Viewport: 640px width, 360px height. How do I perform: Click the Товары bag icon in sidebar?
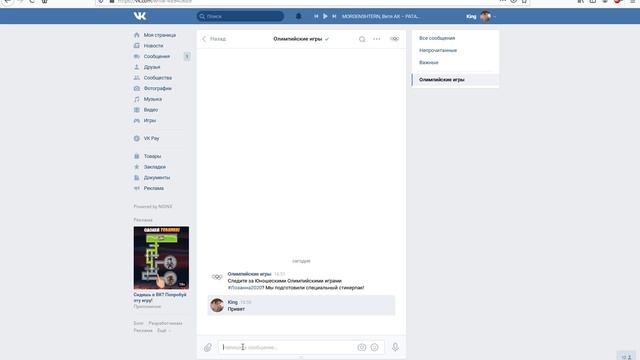[137, 156]
